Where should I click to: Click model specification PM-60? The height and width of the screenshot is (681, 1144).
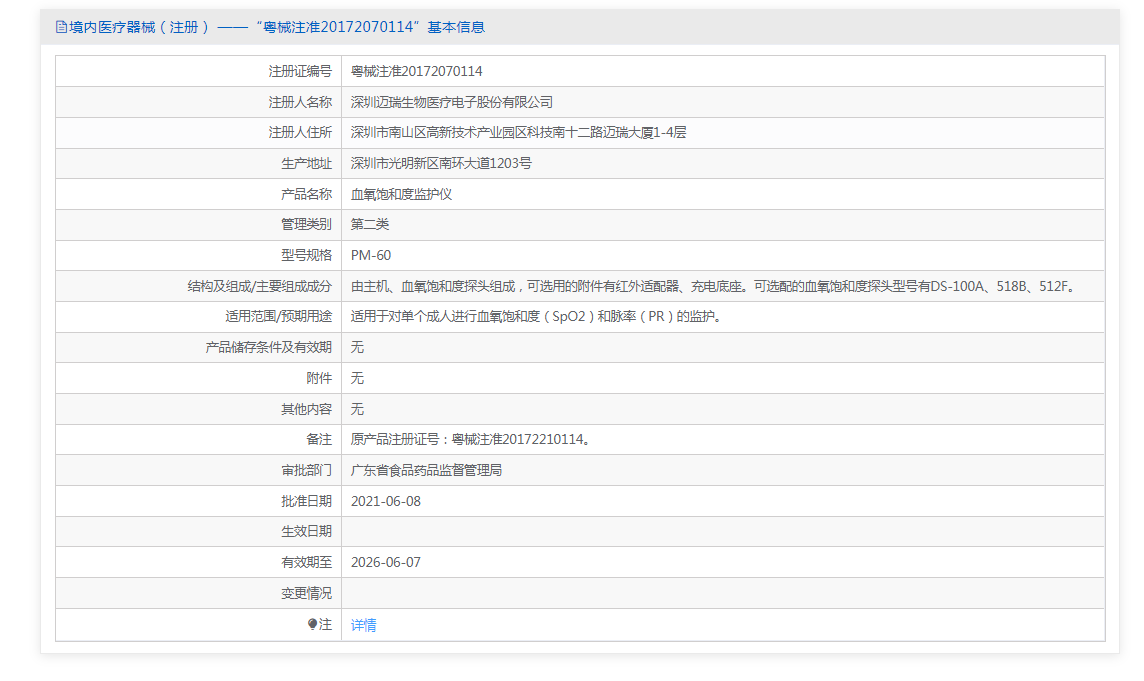coord(371,255)
